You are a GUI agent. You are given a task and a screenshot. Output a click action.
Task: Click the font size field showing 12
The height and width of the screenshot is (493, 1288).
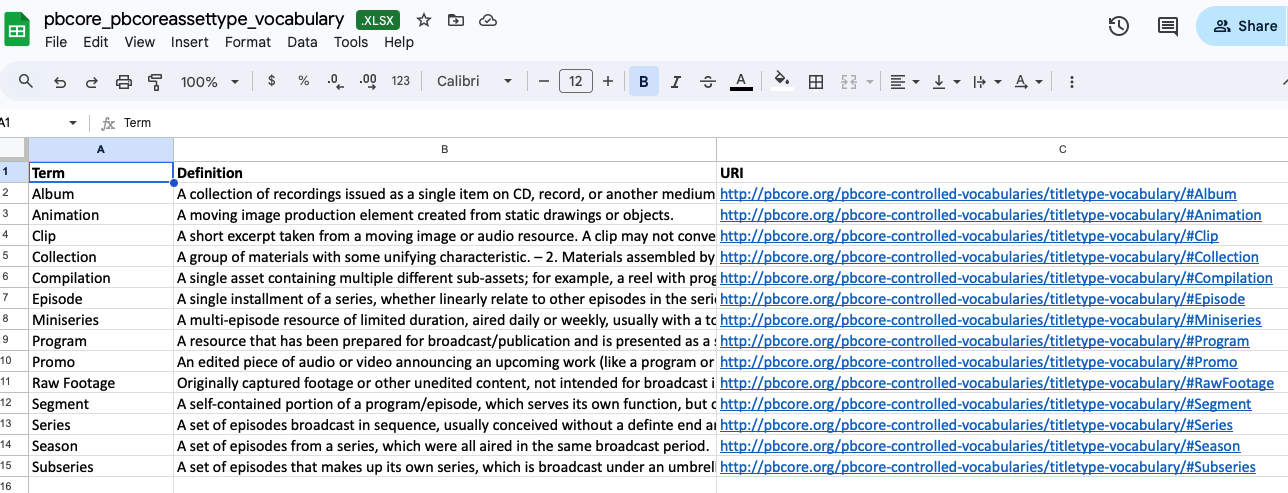(x=576, y=82)
